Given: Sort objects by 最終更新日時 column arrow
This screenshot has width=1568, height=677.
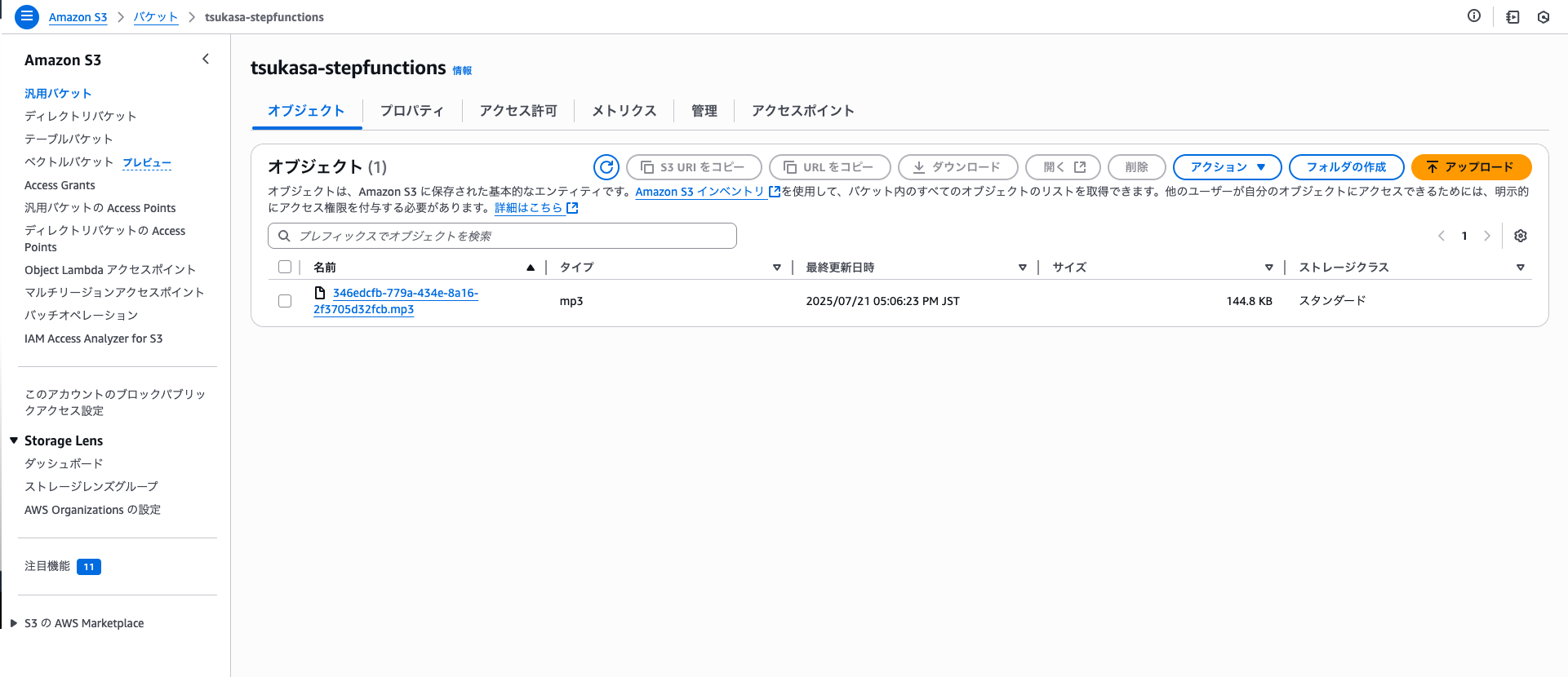Looking at the screenshot, I should pos(1023,268).
